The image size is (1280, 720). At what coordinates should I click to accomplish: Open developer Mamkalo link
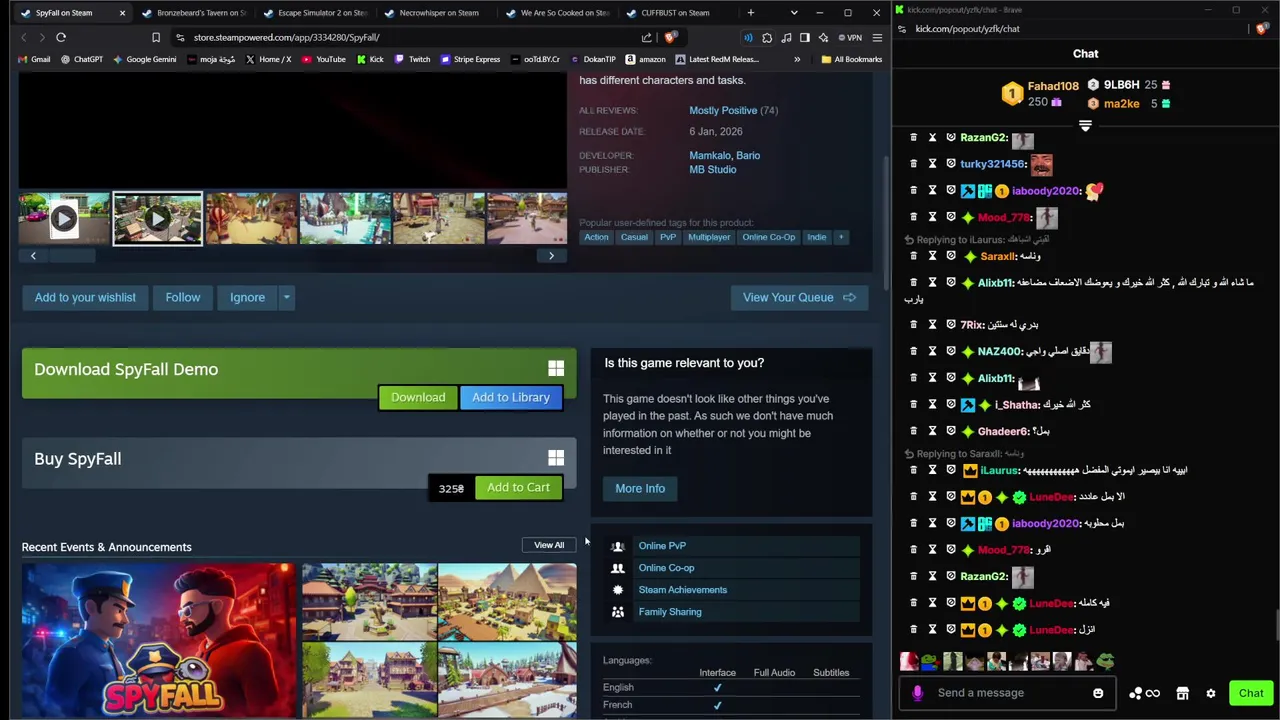[709, 155]
